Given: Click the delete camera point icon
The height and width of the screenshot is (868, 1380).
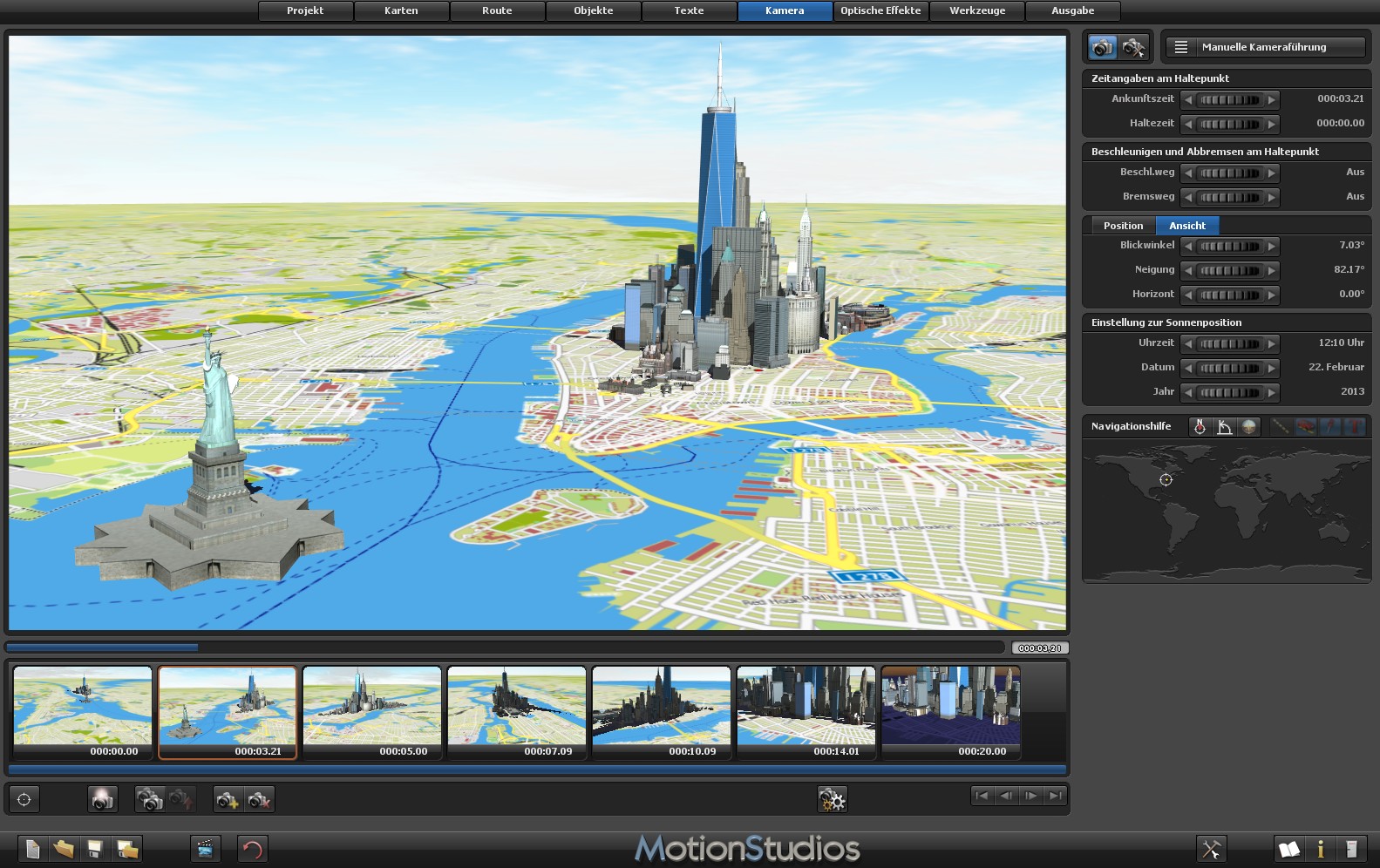Looking at the screenshot, I should (x=259, y=799).
